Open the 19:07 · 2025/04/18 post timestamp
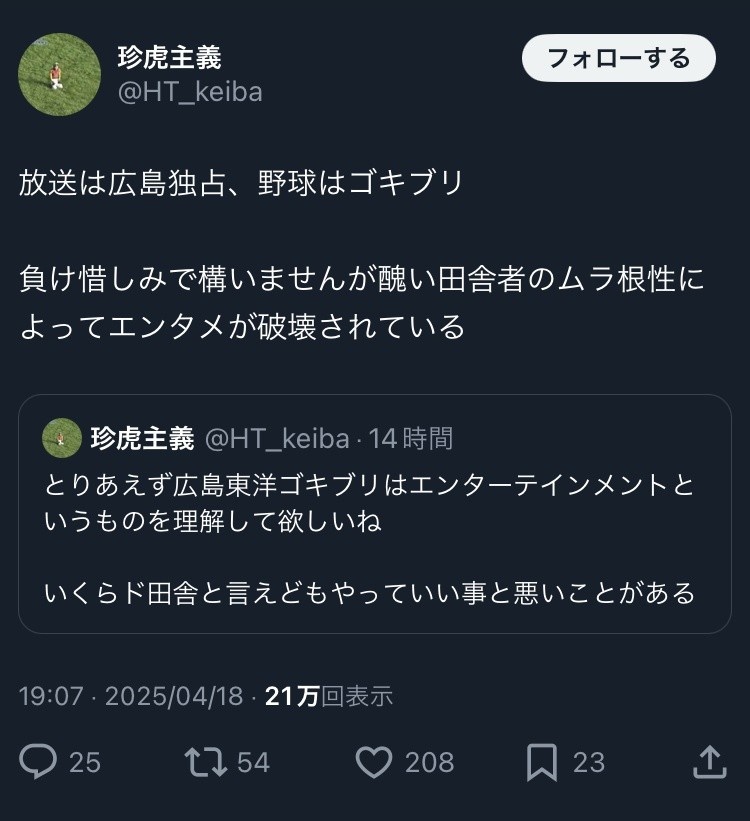The width and height of the screenshot is (750, 821). (x=131, y=696)
